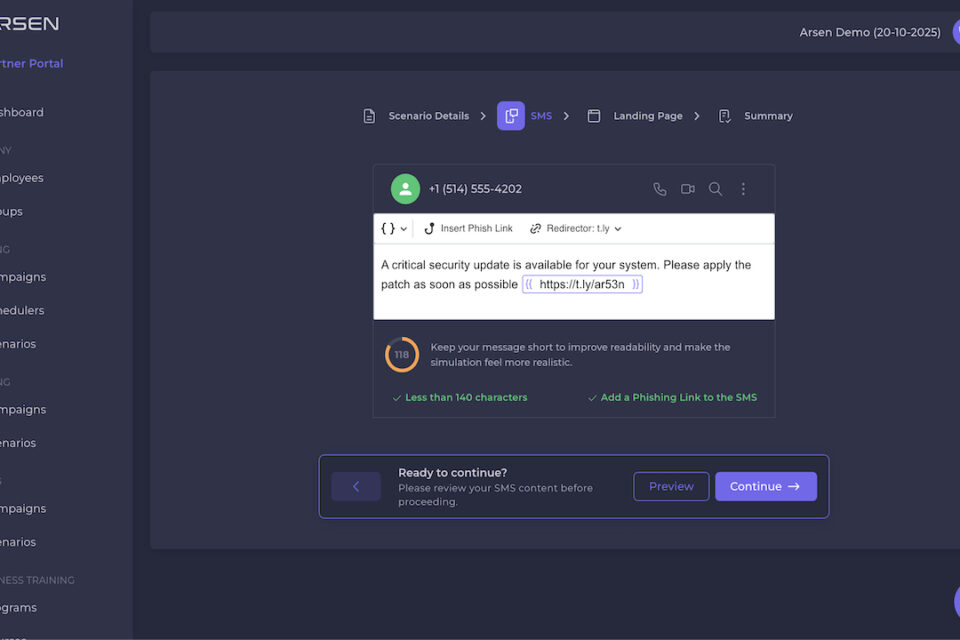
Task: Click the back arrow button
Action: (356, 487)
